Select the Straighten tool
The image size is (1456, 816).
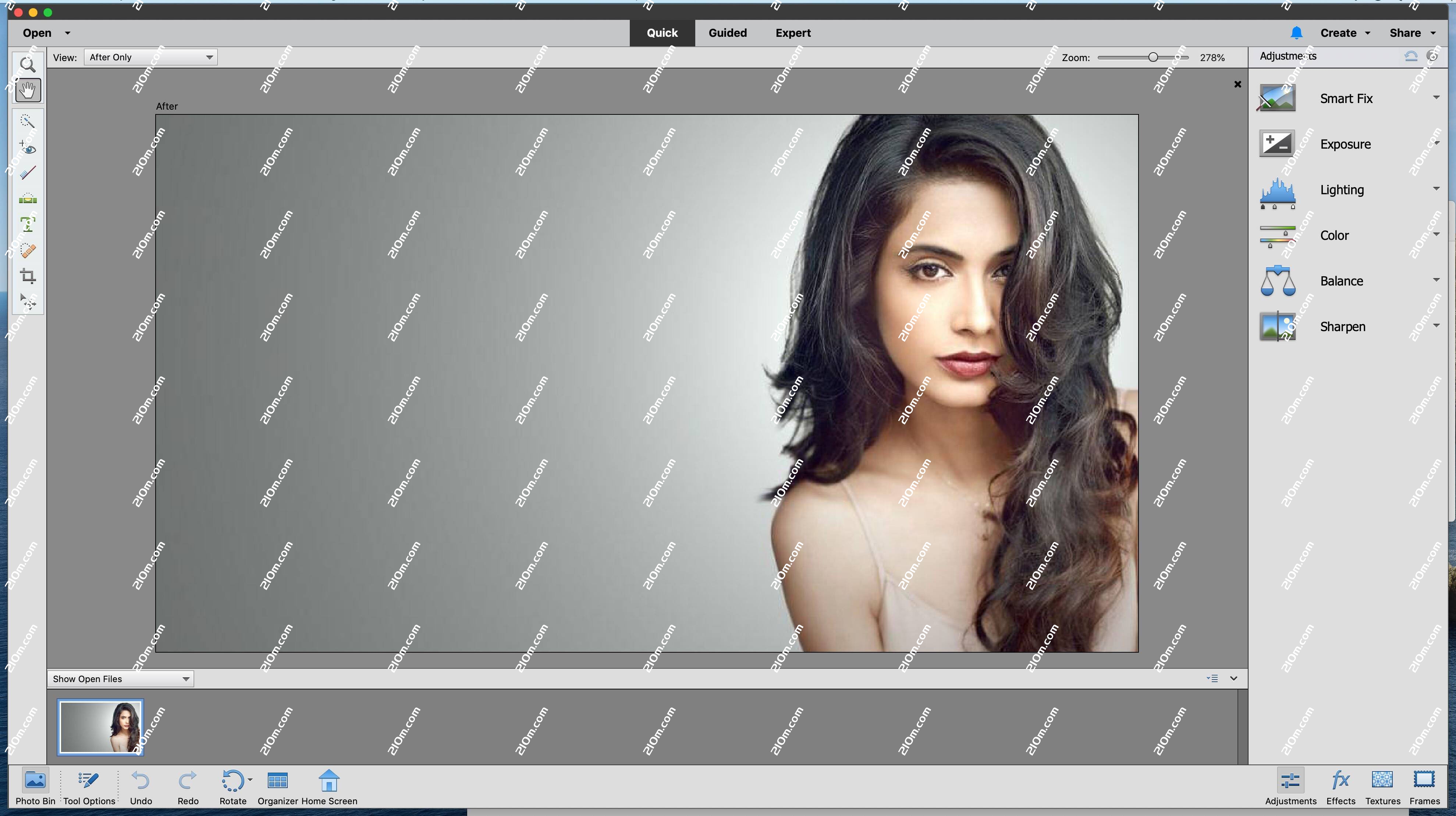28,198
